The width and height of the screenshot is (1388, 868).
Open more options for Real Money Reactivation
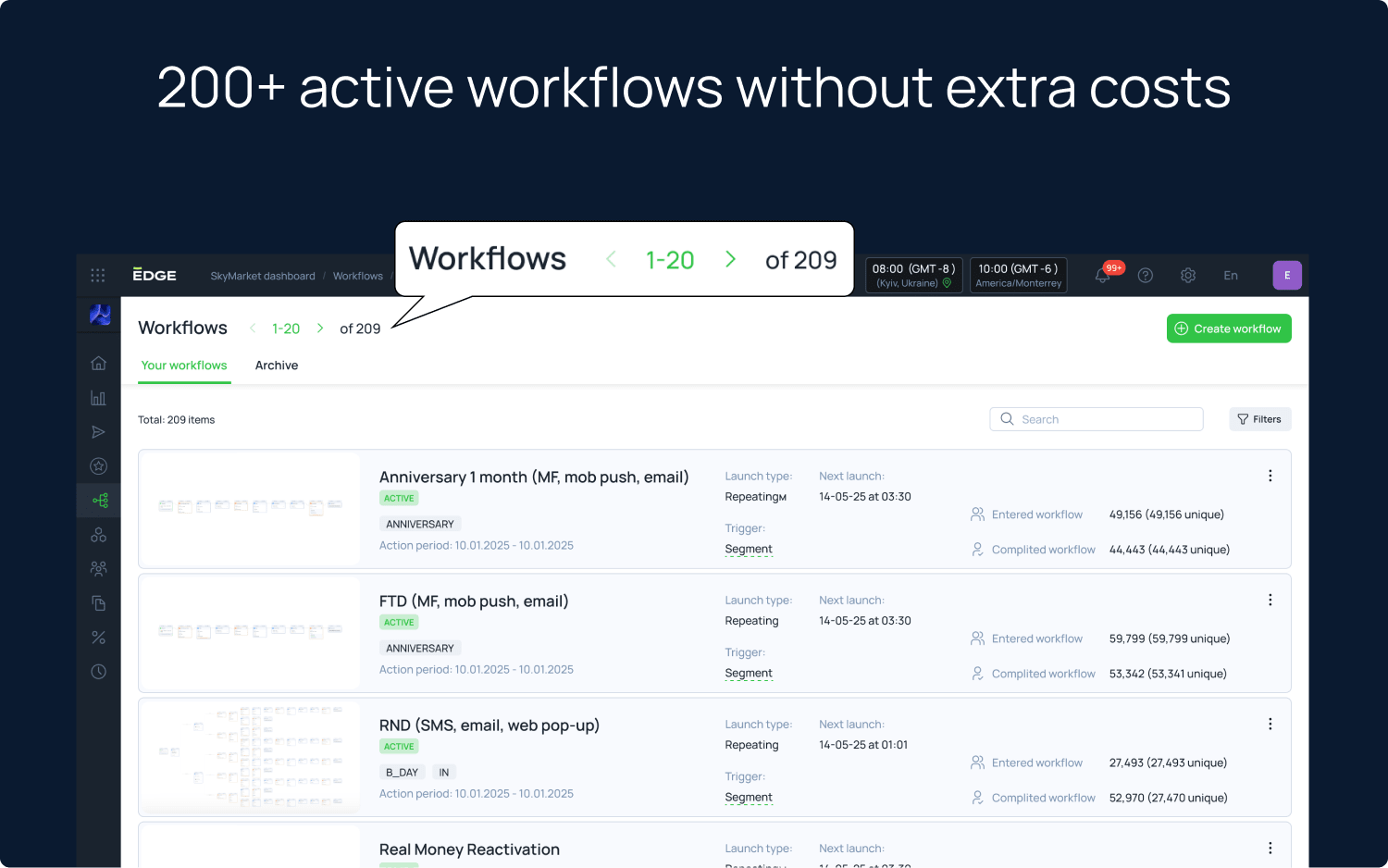pyautogui.click(x=1270, y=848)
